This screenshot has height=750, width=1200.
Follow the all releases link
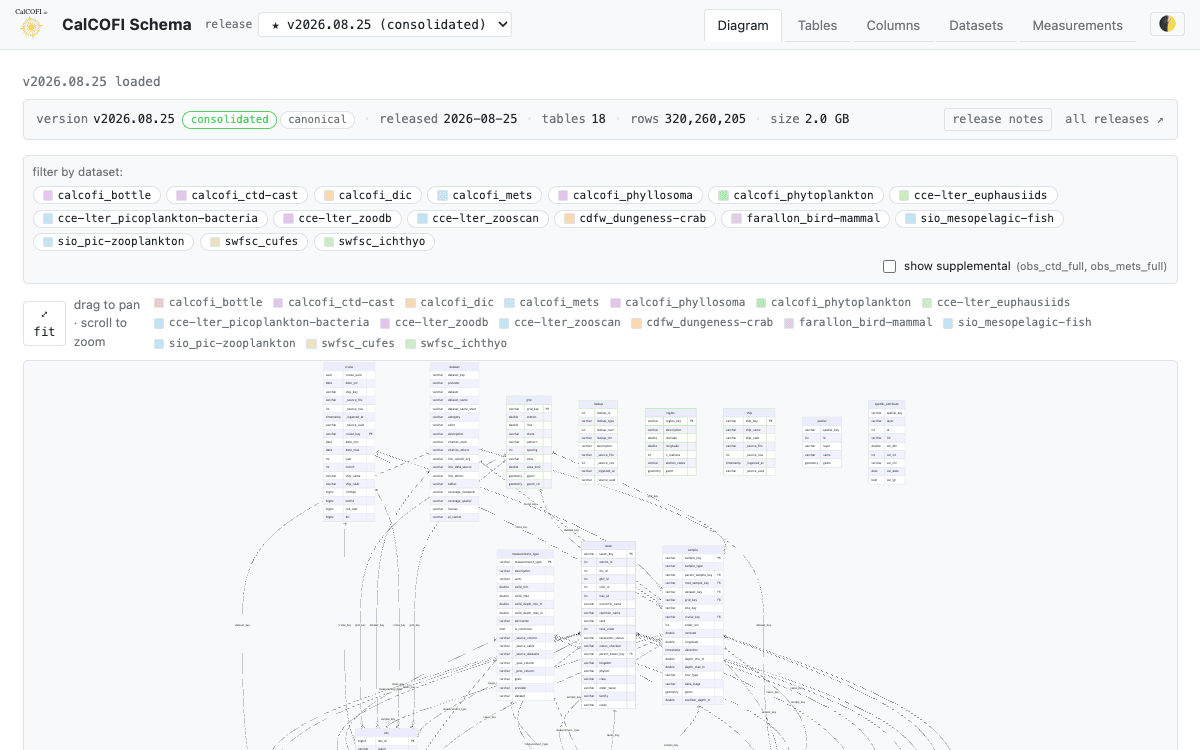(1114, 119)
